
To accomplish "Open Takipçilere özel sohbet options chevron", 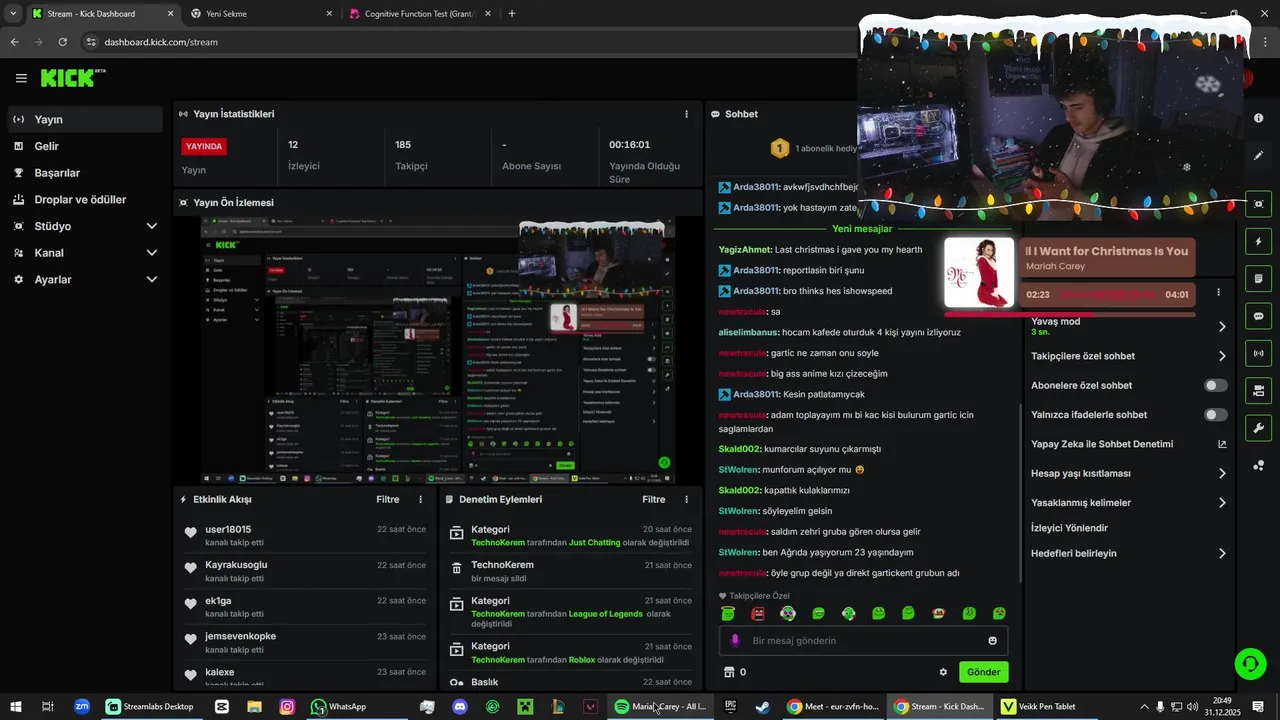I will [x=1222, y=356].
